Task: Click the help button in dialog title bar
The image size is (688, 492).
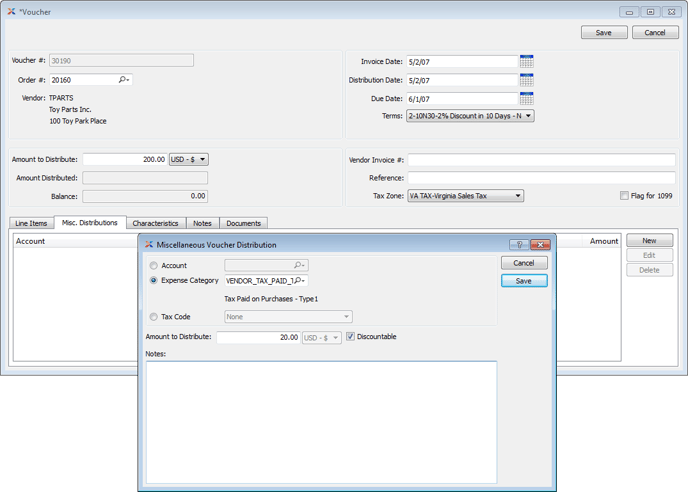Action: tap(519, 244)
